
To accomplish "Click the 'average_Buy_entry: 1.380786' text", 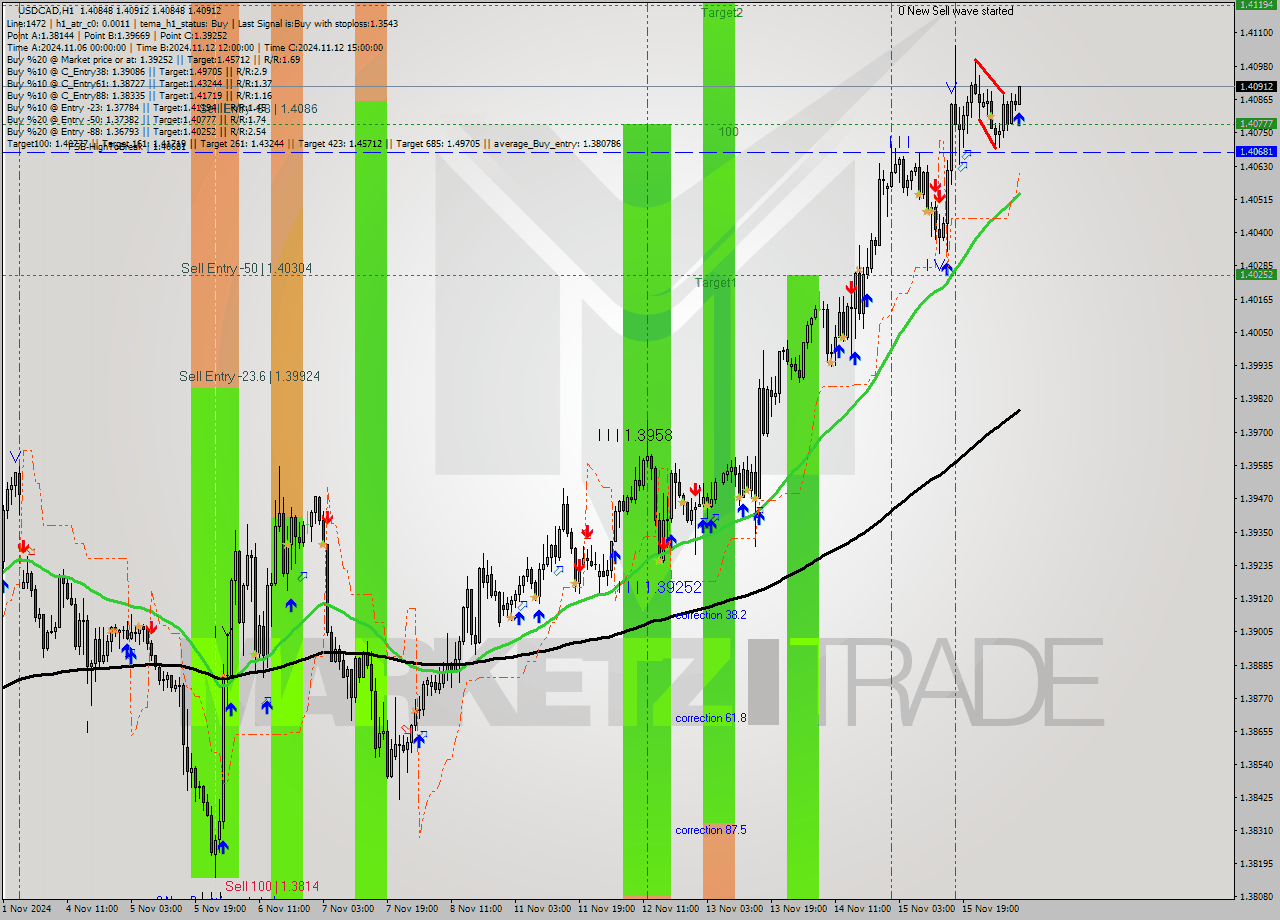I will 556,143.
